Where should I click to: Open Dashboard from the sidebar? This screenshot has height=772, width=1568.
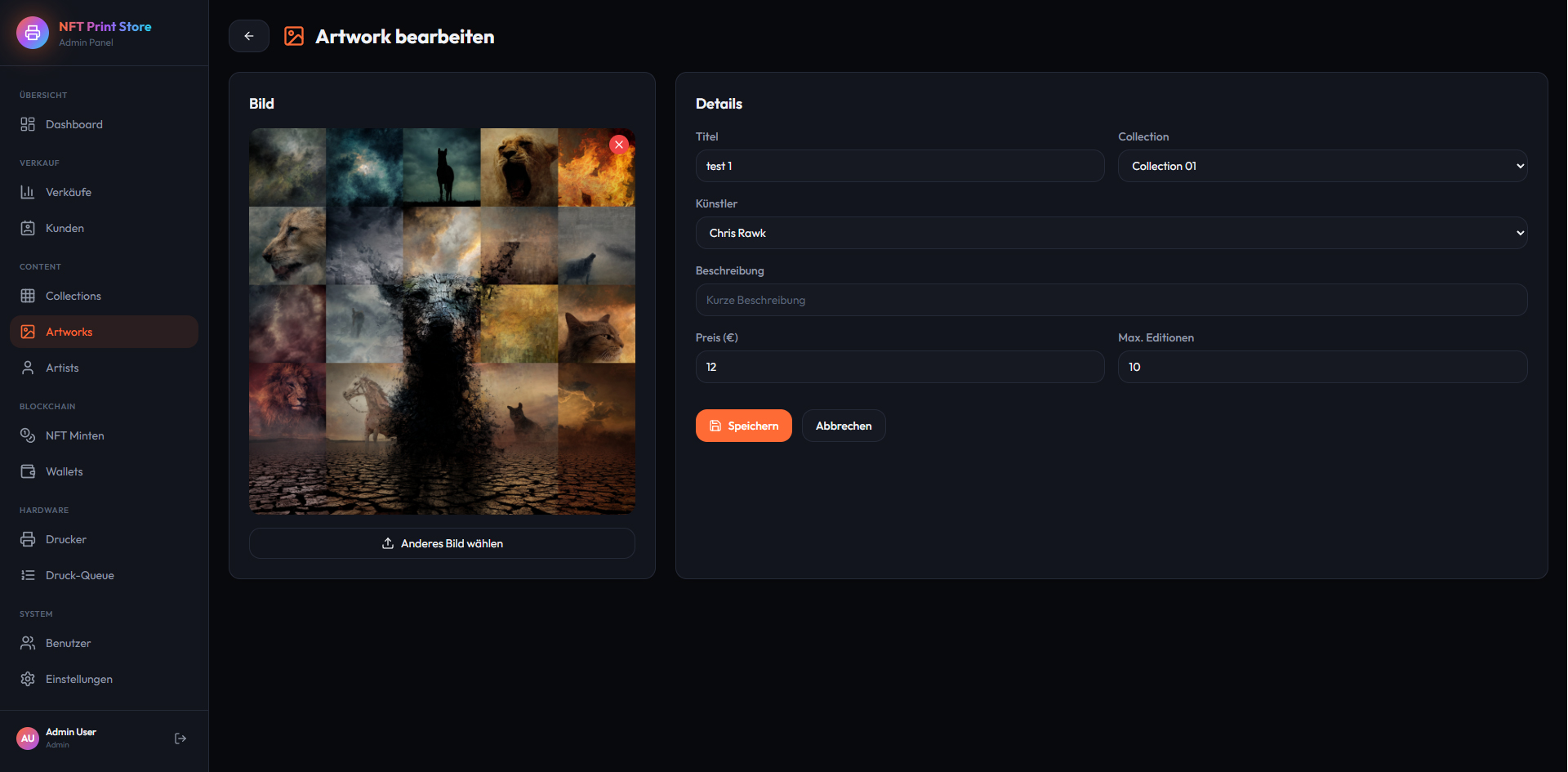pos(73,124)
